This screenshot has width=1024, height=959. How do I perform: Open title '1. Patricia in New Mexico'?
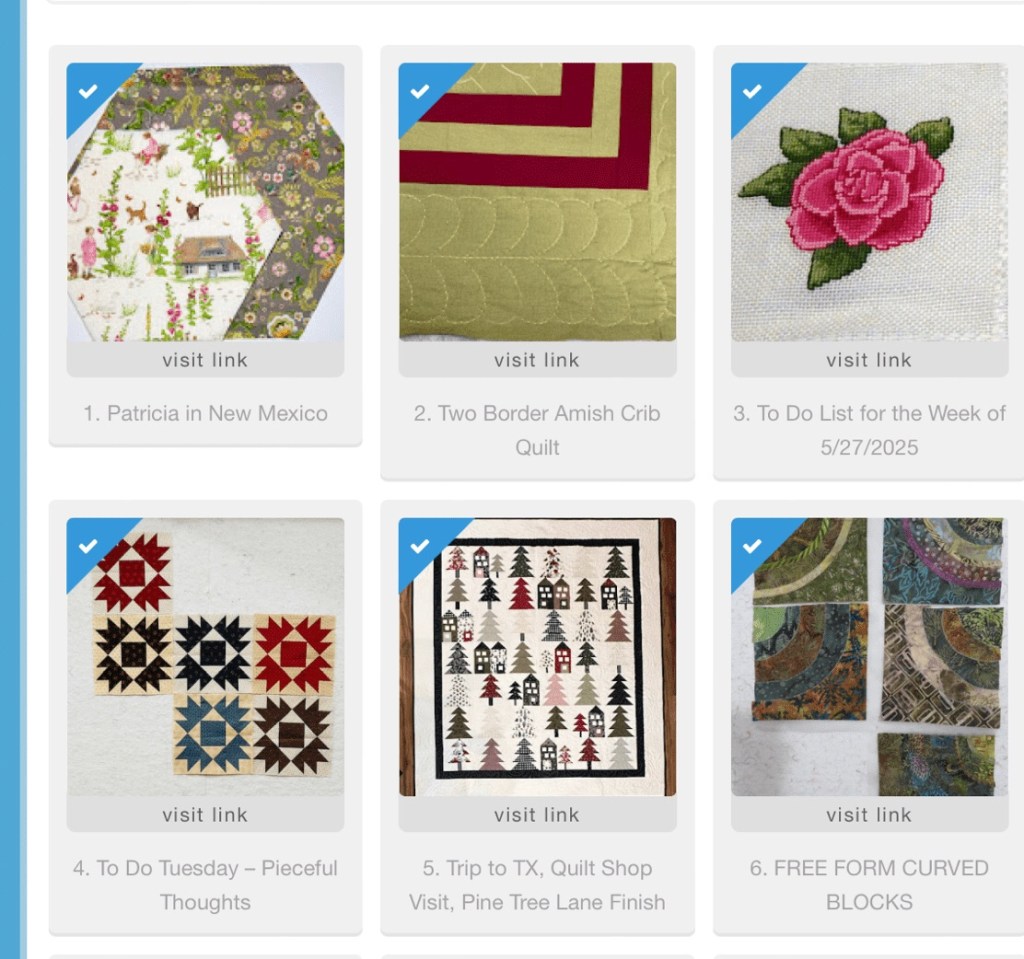click(205, 414)
